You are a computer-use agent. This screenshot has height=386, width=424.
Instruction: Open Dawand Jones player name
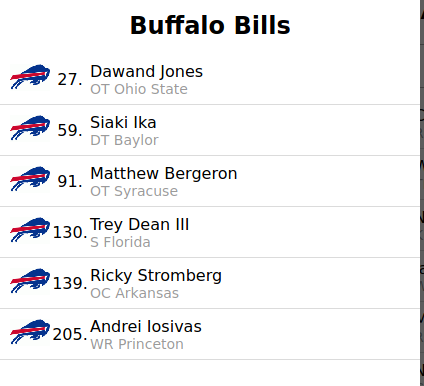146,72
